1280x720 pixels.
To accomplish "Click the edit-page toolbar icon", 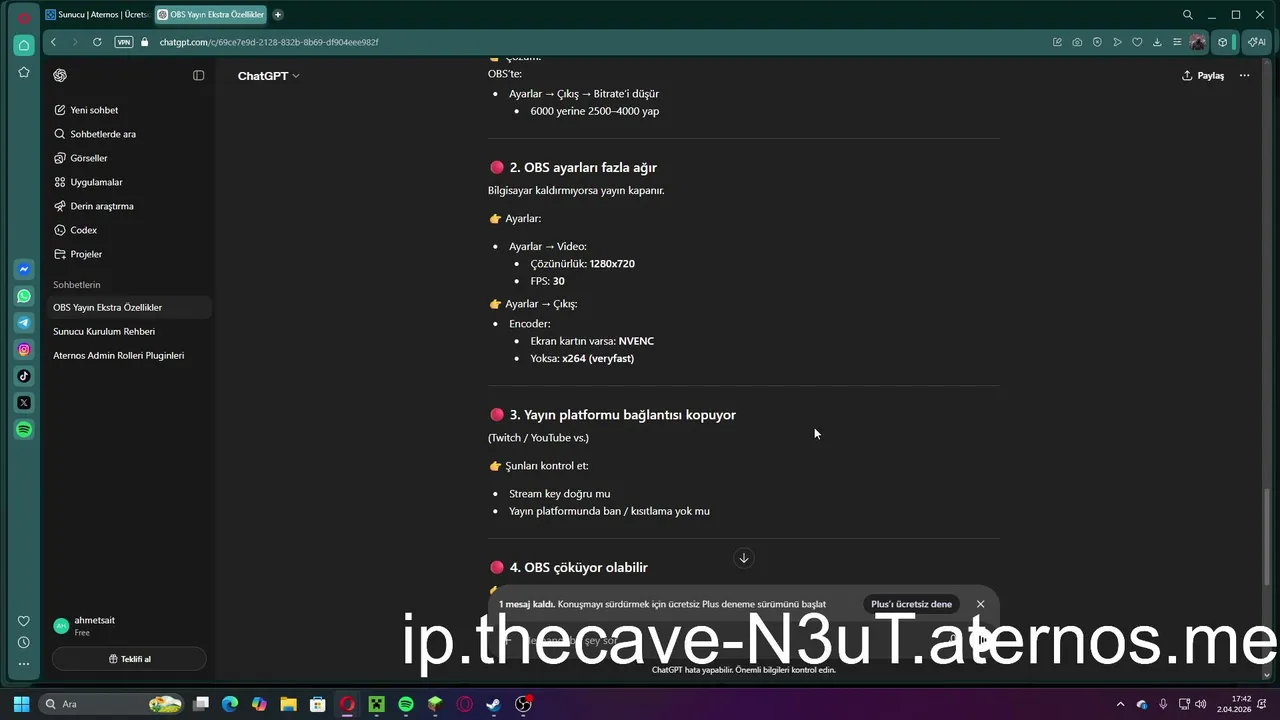I will pyautogui.click(x=1057, y=42).
